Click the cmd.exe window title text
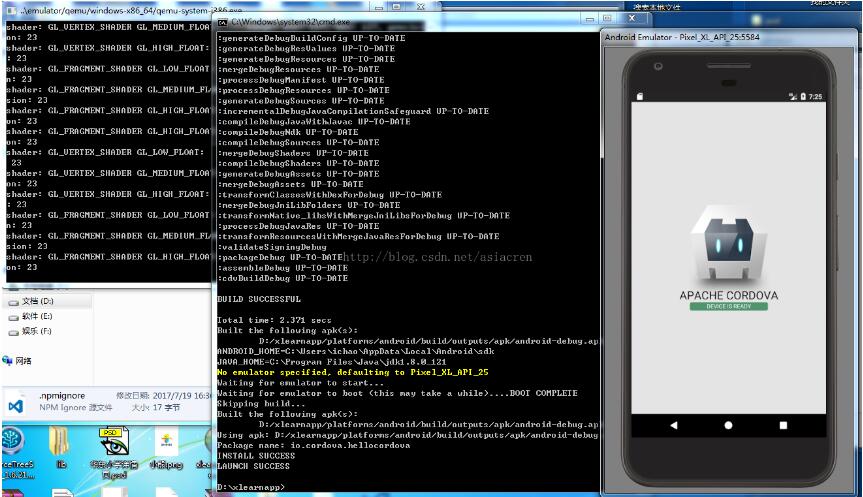The width and height of the screenshot is (863, 497). 290,22
